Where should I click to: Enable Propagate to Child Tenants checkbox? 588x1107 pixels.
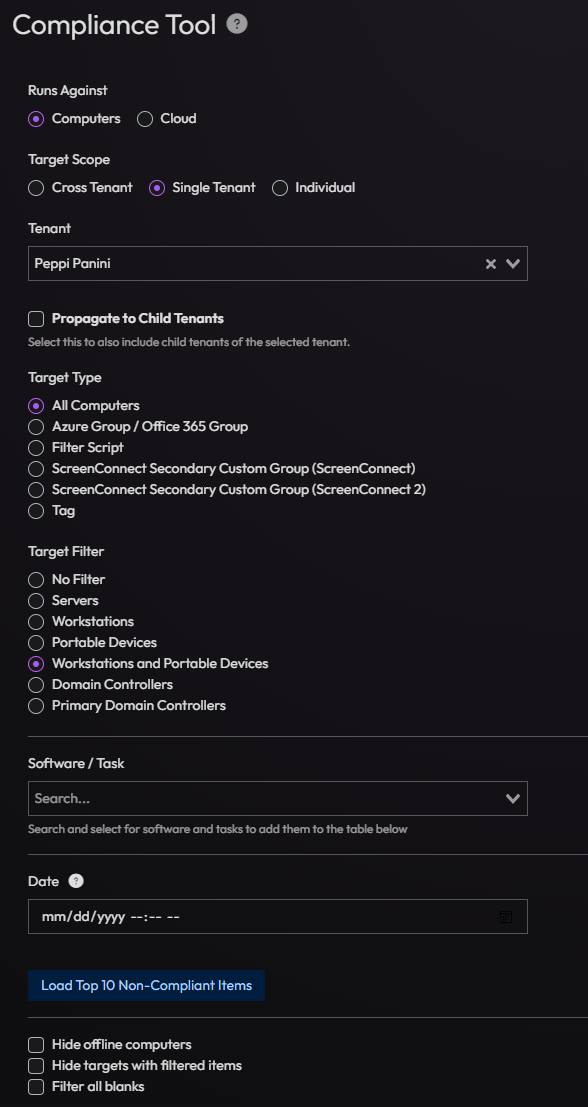coord(36,319)
